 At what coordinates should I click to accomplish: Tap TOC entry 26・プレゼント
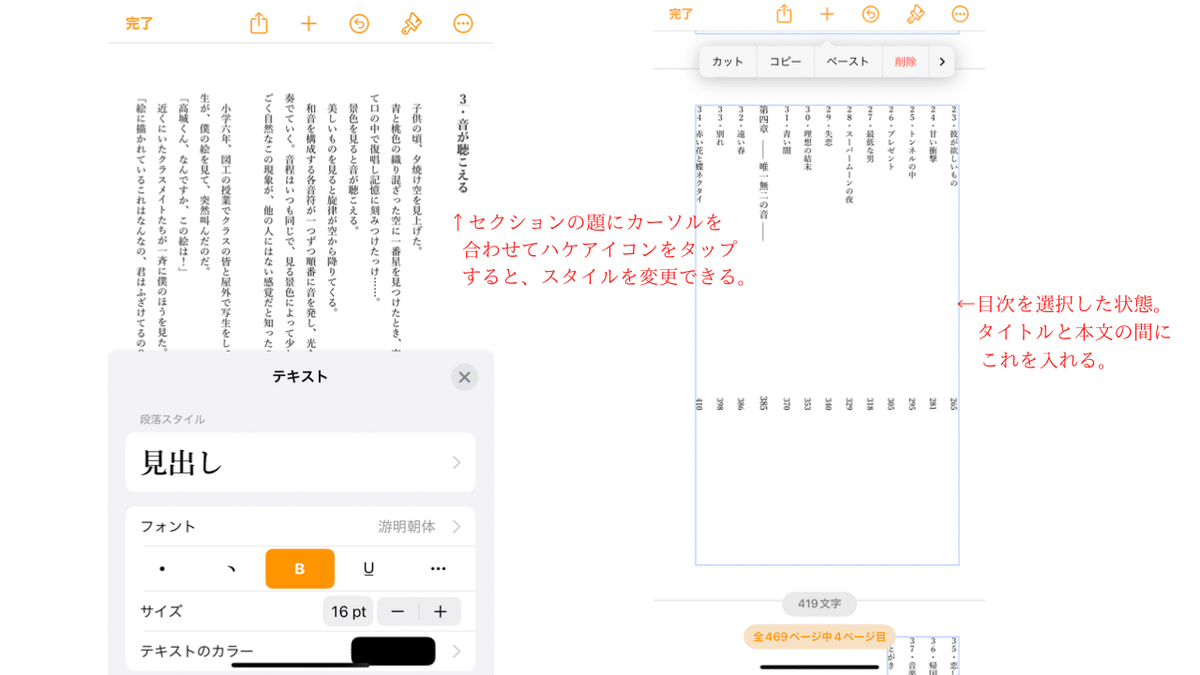click(891, 139)
